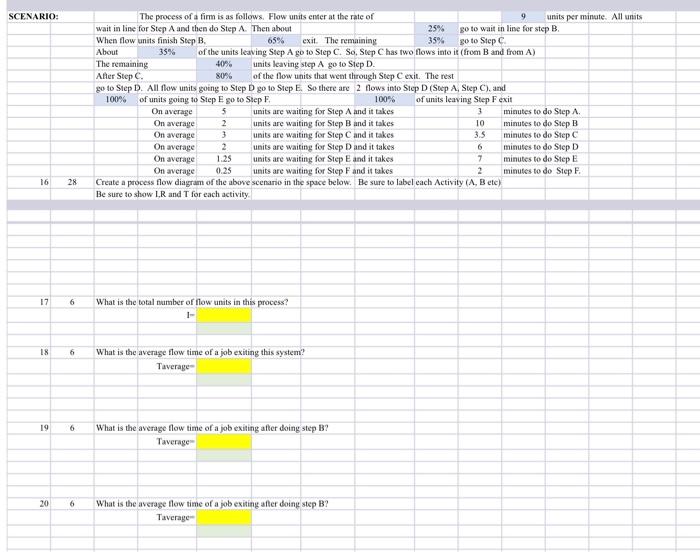700x552 pixels.
Task: Click 'What is the total number of flow units' question
Action: 192,302
